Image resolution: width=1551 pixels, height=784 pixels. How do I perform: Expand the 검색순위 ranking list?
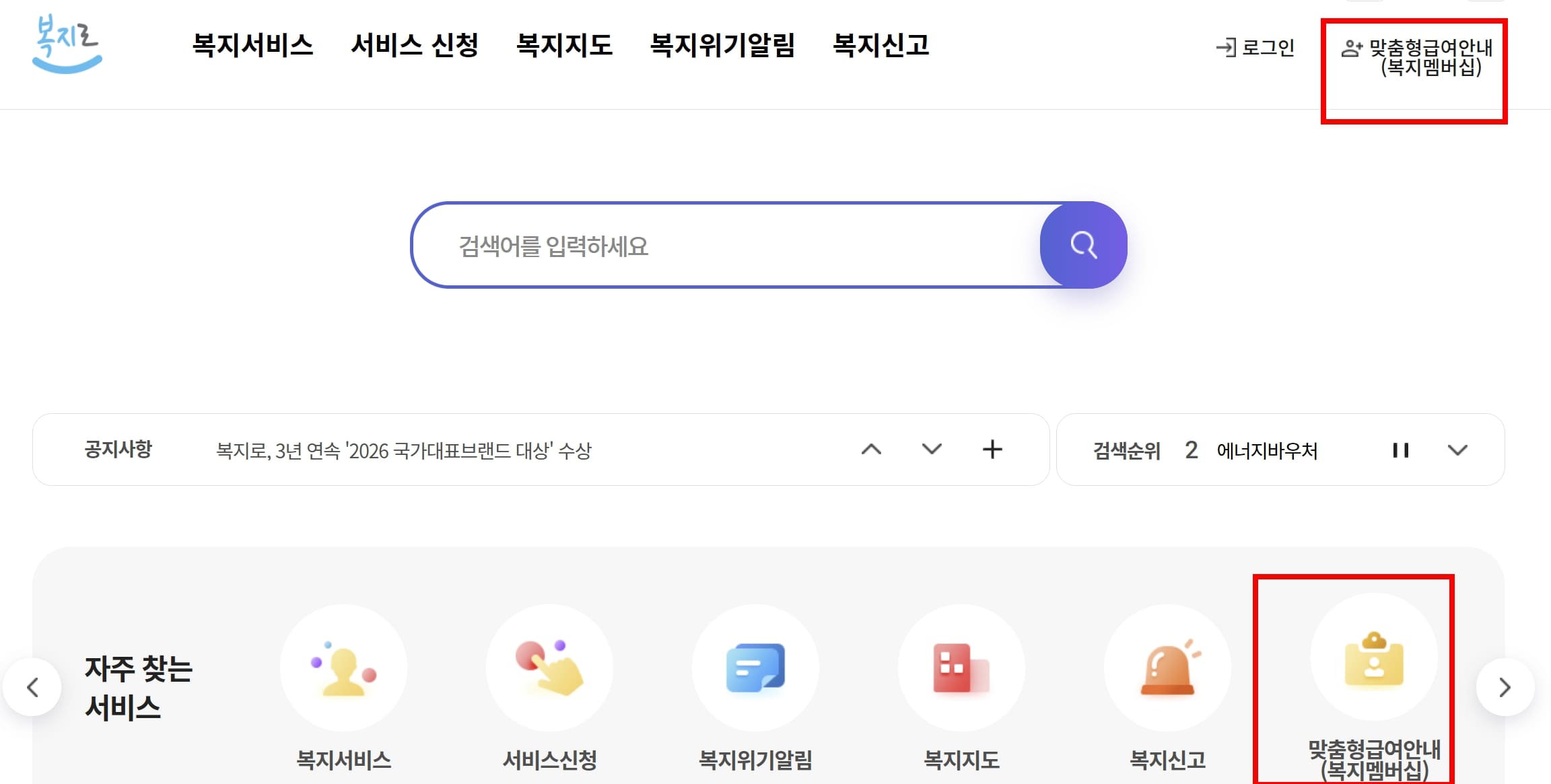coord(1457,450)
